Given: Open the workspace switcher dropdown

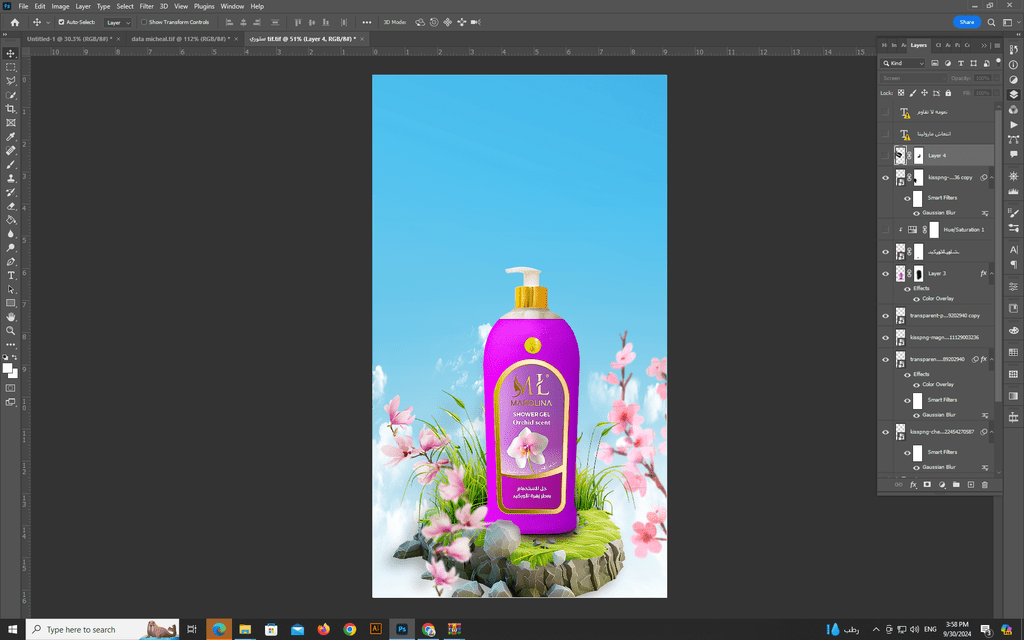Looking at the screenshot, I should tap(1010, 22).
